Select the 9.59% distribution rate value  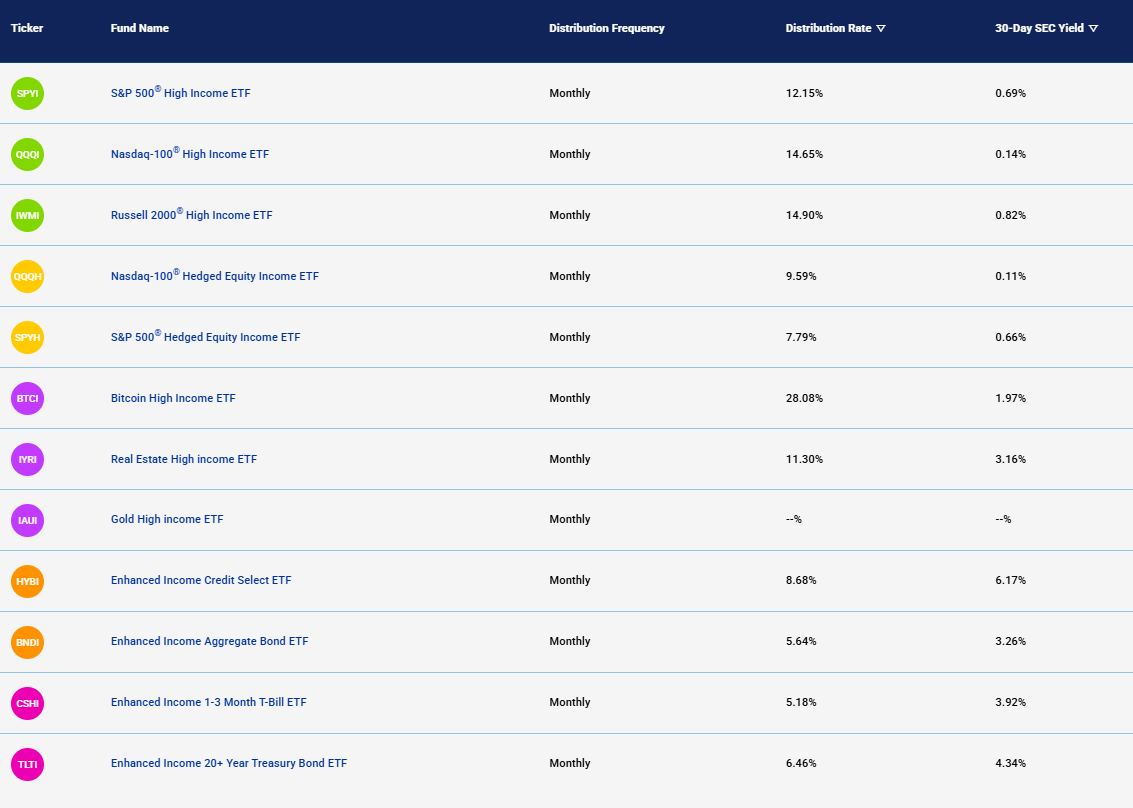point(801,276)
